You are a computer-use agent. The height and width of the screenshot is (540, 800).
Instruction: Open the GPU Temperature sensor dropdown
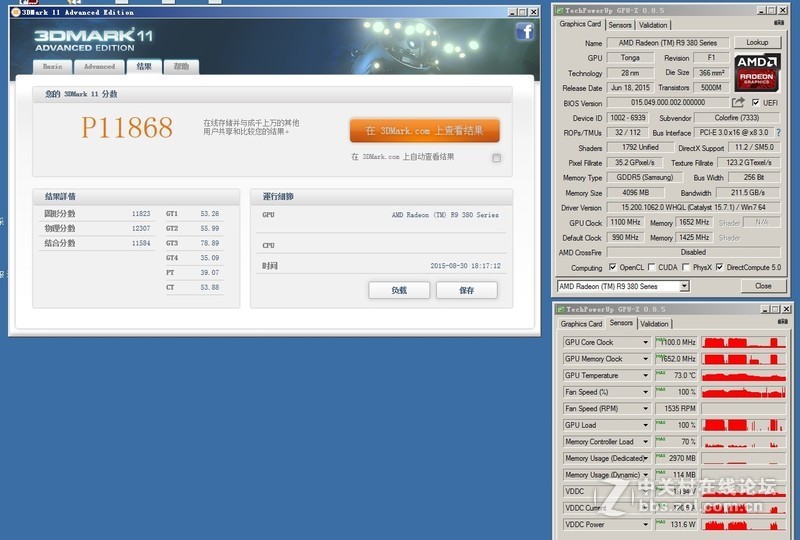(x=645, y=376)
